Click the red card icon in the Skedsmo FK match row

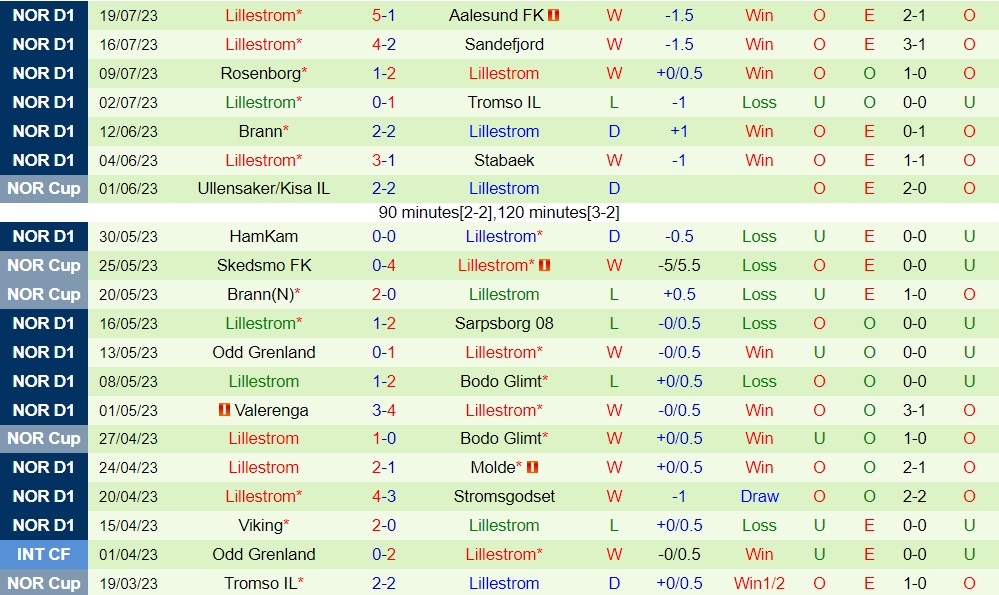(x=545, y=266)
